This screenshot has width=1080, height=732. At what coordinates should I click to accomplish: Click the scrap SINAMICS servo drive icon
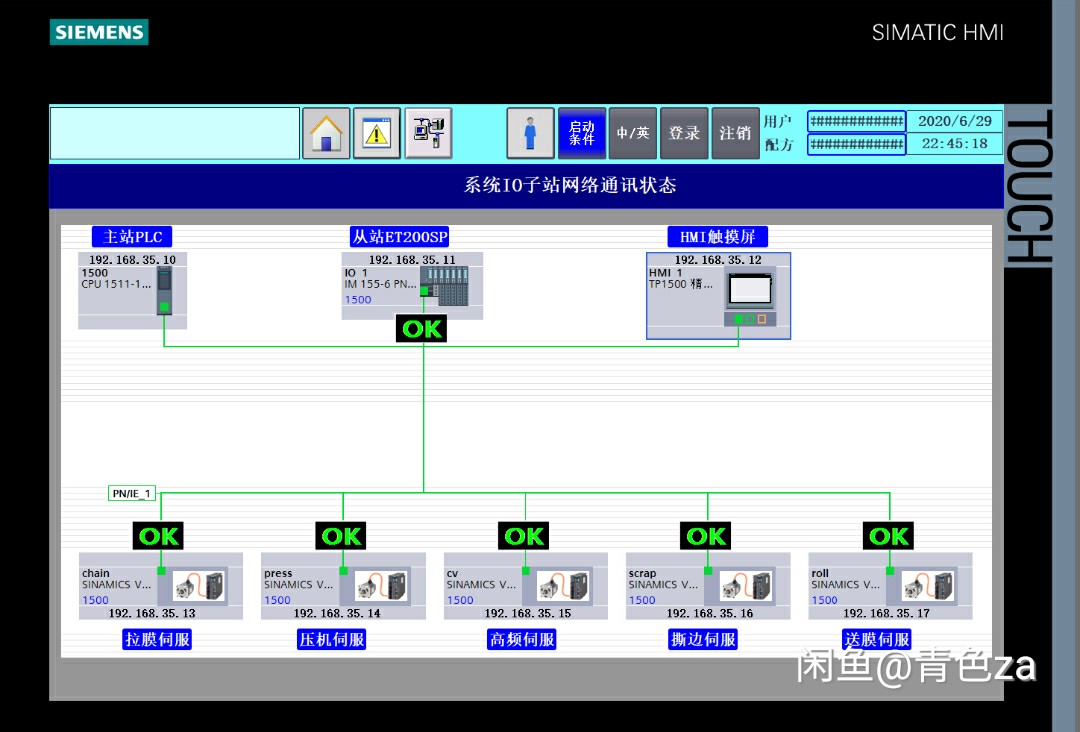746,586
